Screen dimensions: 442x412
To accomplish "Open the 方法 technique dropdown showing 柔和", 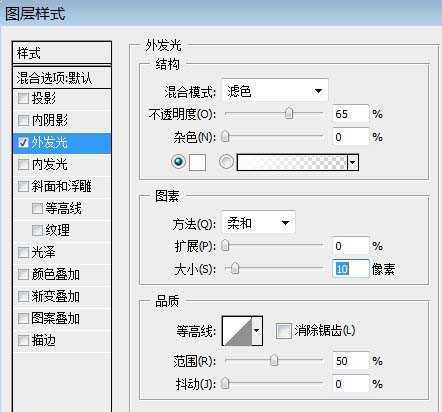I will pyautogui.click(x=258, y=223).
